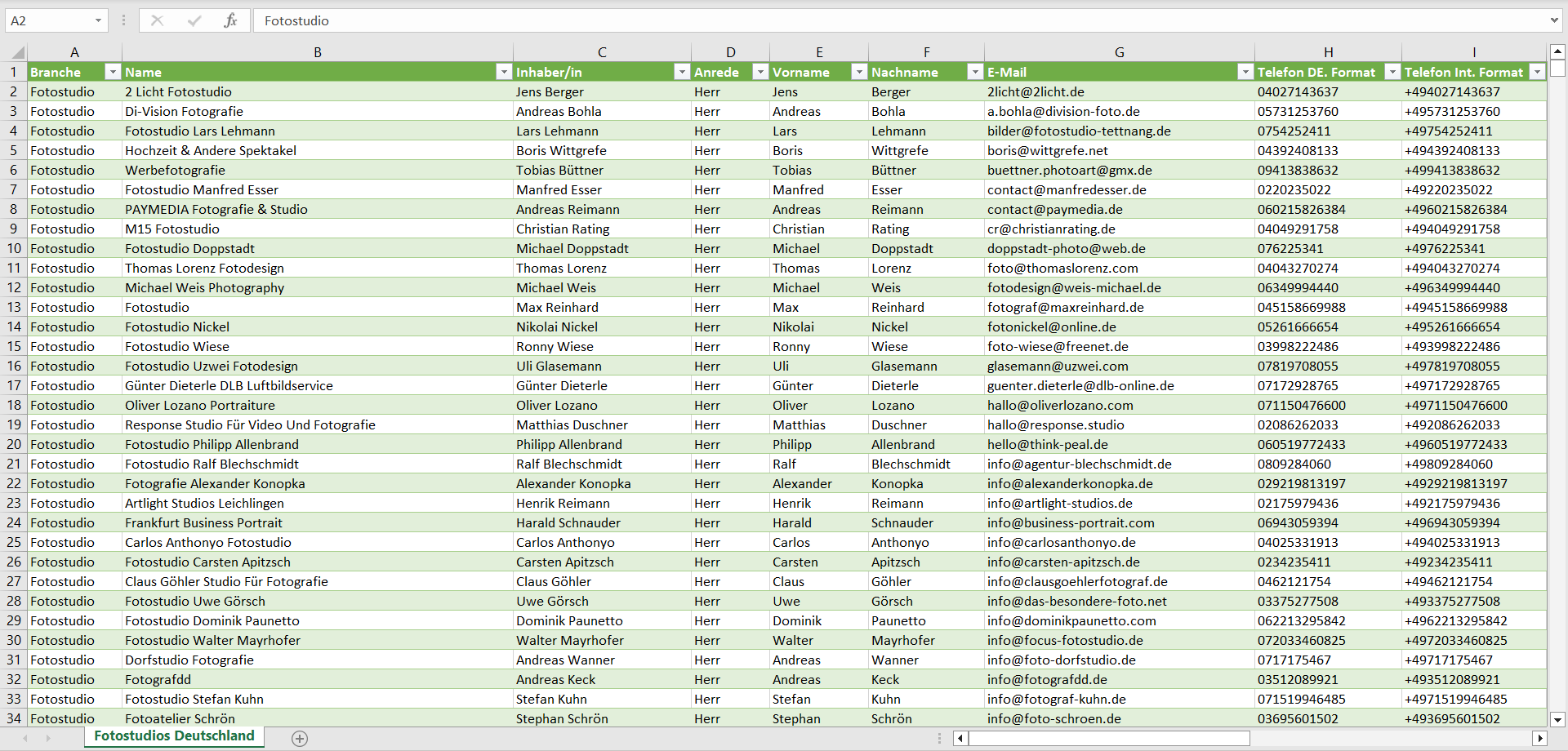
Task: Add a new sheet with plus icon
Action: (300, 738)
